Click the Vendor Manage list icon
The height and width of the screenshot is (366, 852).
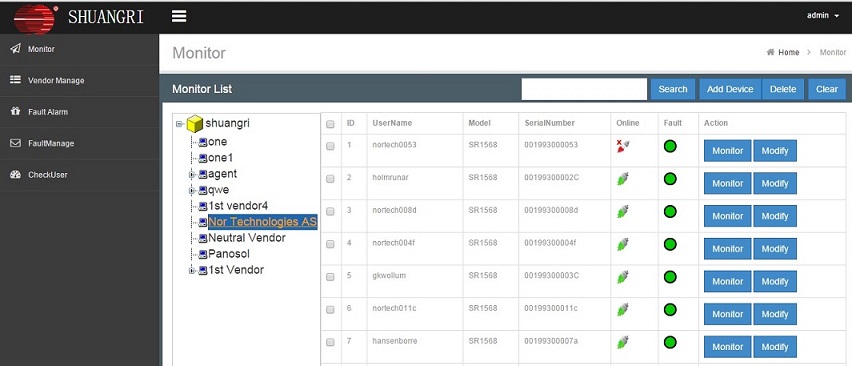coord(15,80)
